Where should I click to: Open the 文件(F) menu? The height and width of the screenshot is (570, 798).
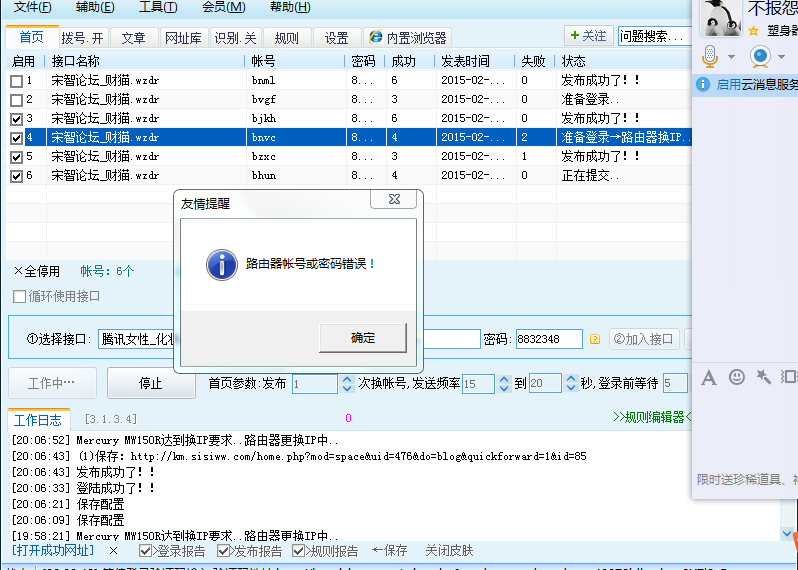(32, 7)
